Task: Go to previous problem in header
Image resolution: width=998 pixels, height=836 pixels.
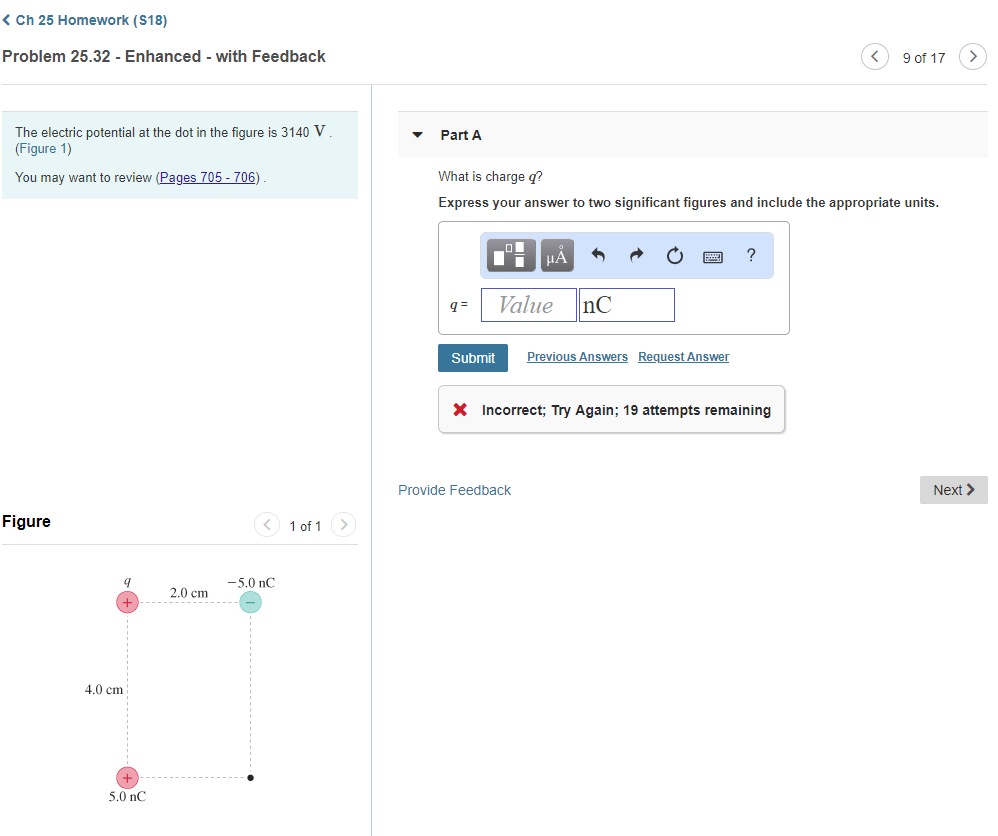Action: (874, 57)
